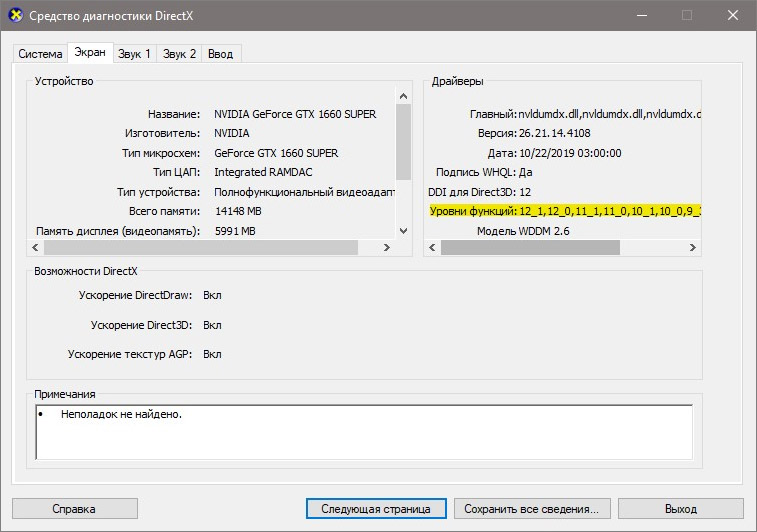This screenshot has width=757, height=532.
Task: Click inside the Примечания text box
Action: pos(362,430)
